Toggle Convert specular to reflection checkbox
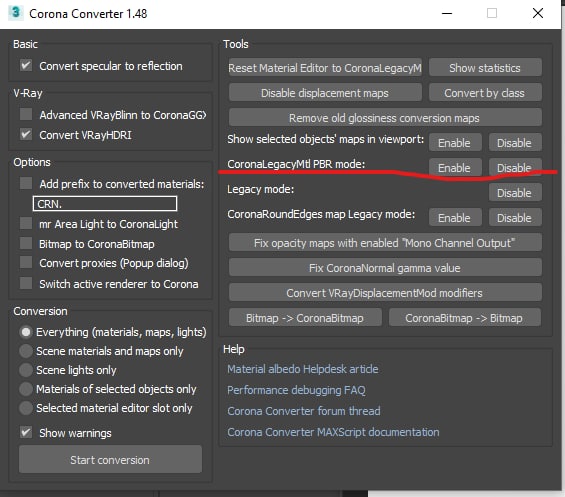 click(x=26, y=66)
